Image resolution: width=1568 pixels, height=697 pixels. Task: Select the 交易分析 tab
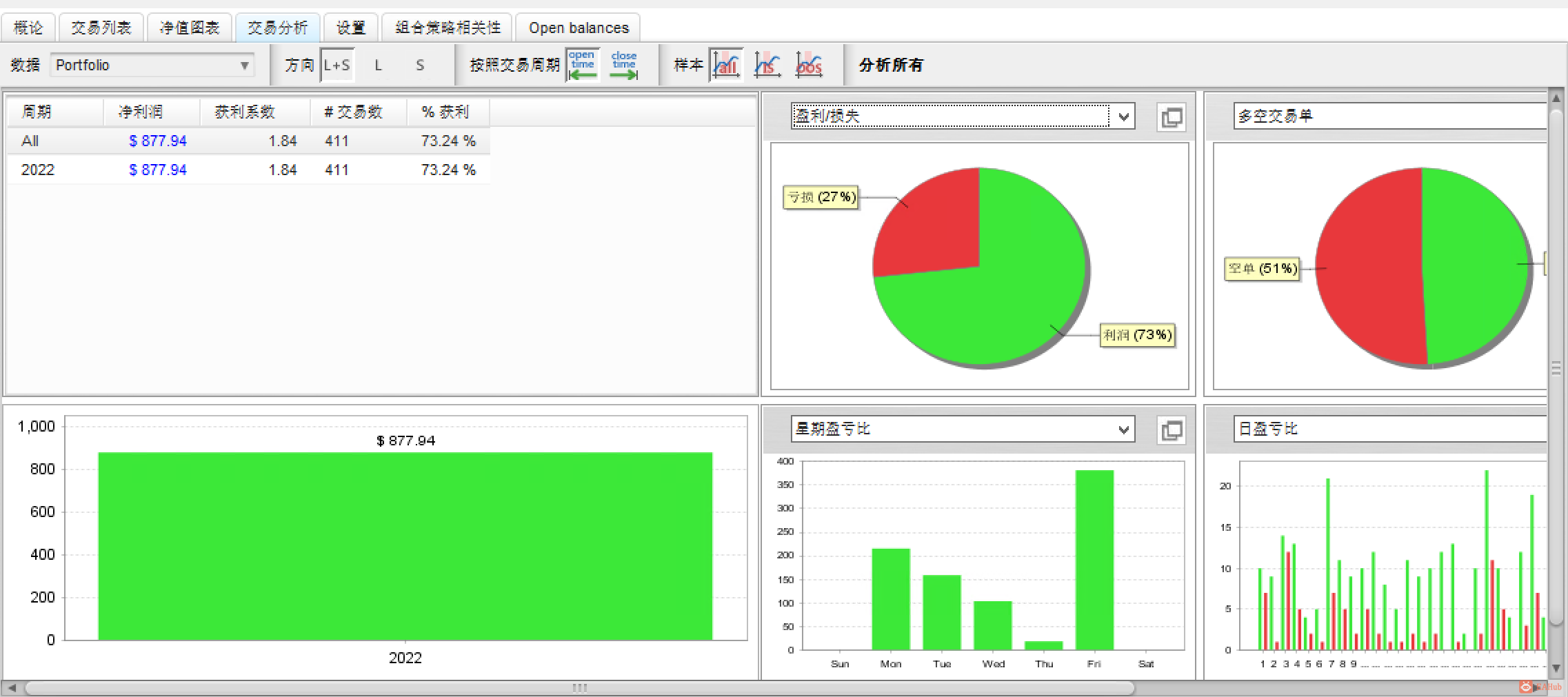coord(278,28)
